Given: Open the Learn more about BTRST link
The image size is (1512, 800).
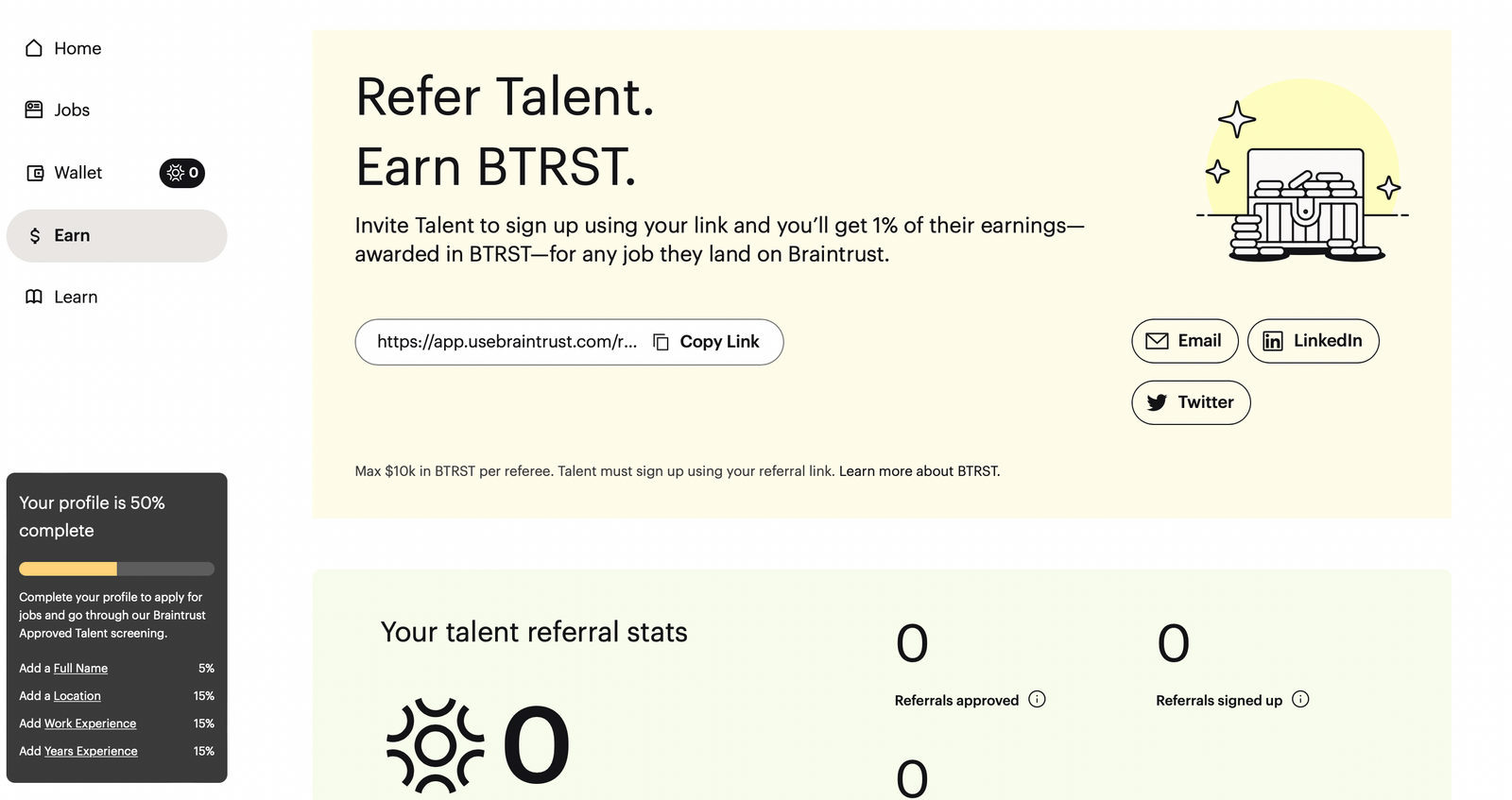Looking at the screenshot, I should (918, 470).
